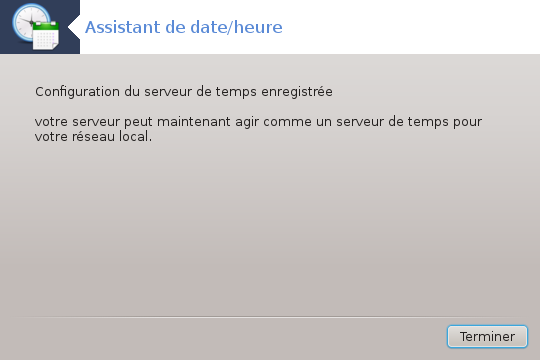Click the word 'Configuration' in the message
Image resolution: width=540 pixels, height=360 pixels.
(x=77, y=92)
